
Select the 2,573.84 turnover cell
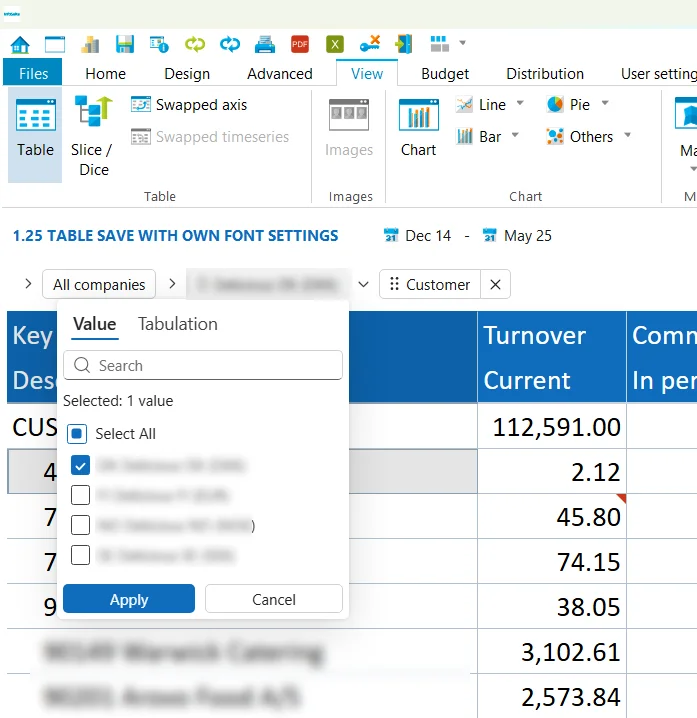(551, 696)
